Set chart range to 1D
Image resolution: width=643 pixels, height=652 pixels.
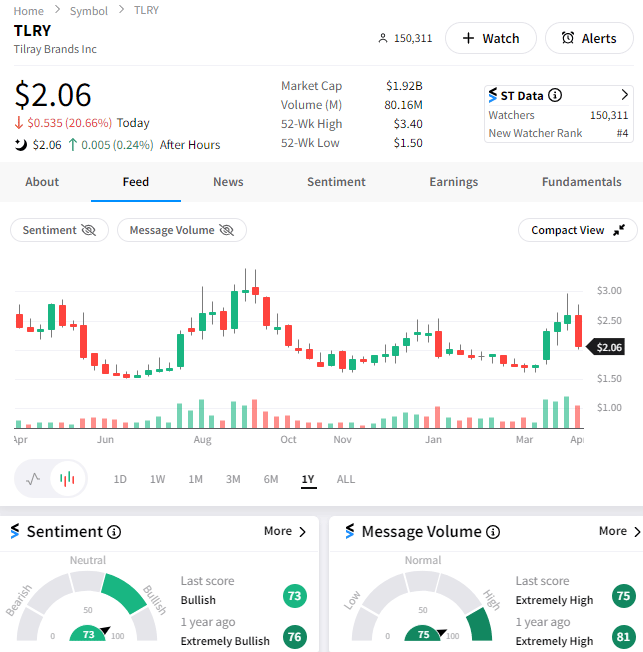[x=120, y=479]
